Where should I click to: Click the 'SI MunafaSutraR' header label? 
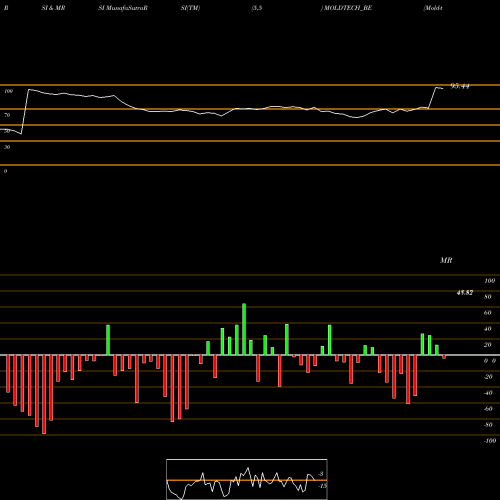(123, 8)
